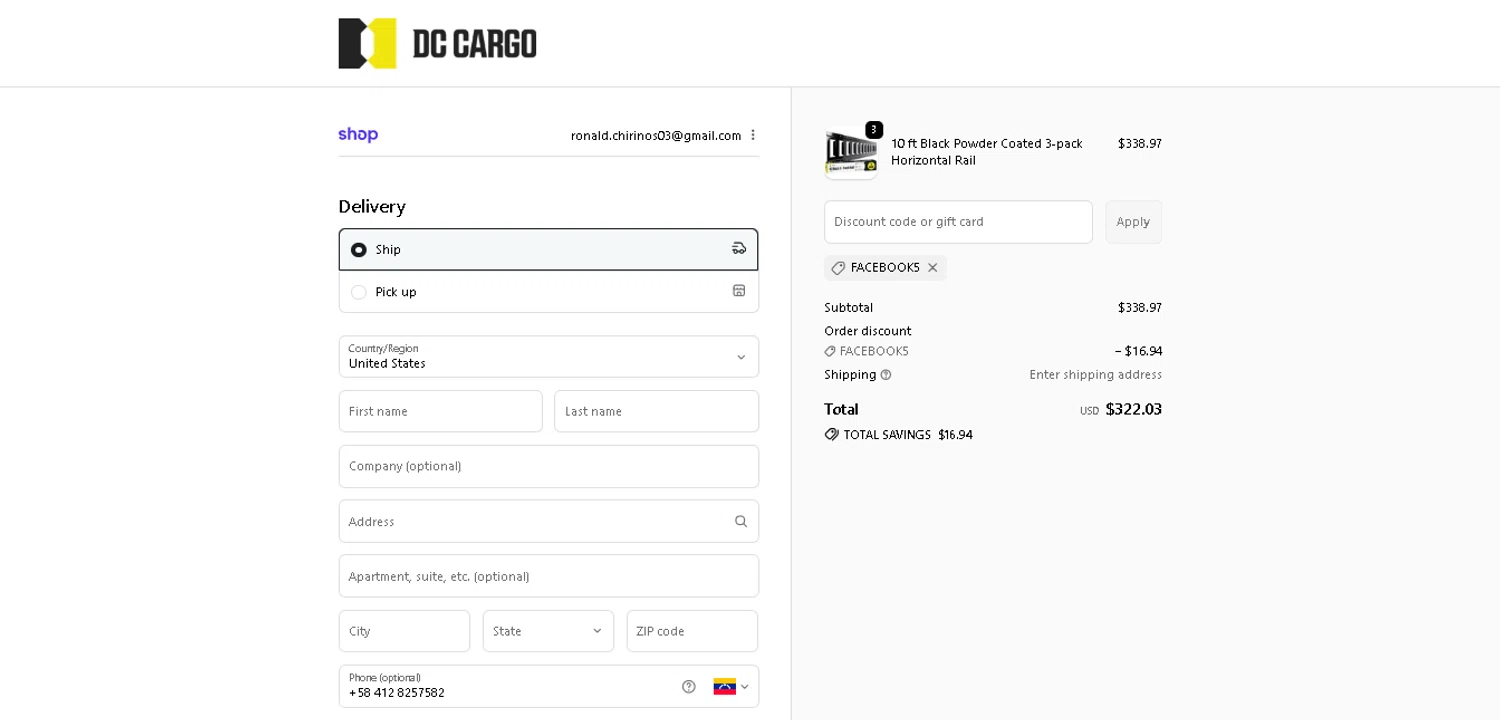Select the Pick up delivery option

point(549,291)
